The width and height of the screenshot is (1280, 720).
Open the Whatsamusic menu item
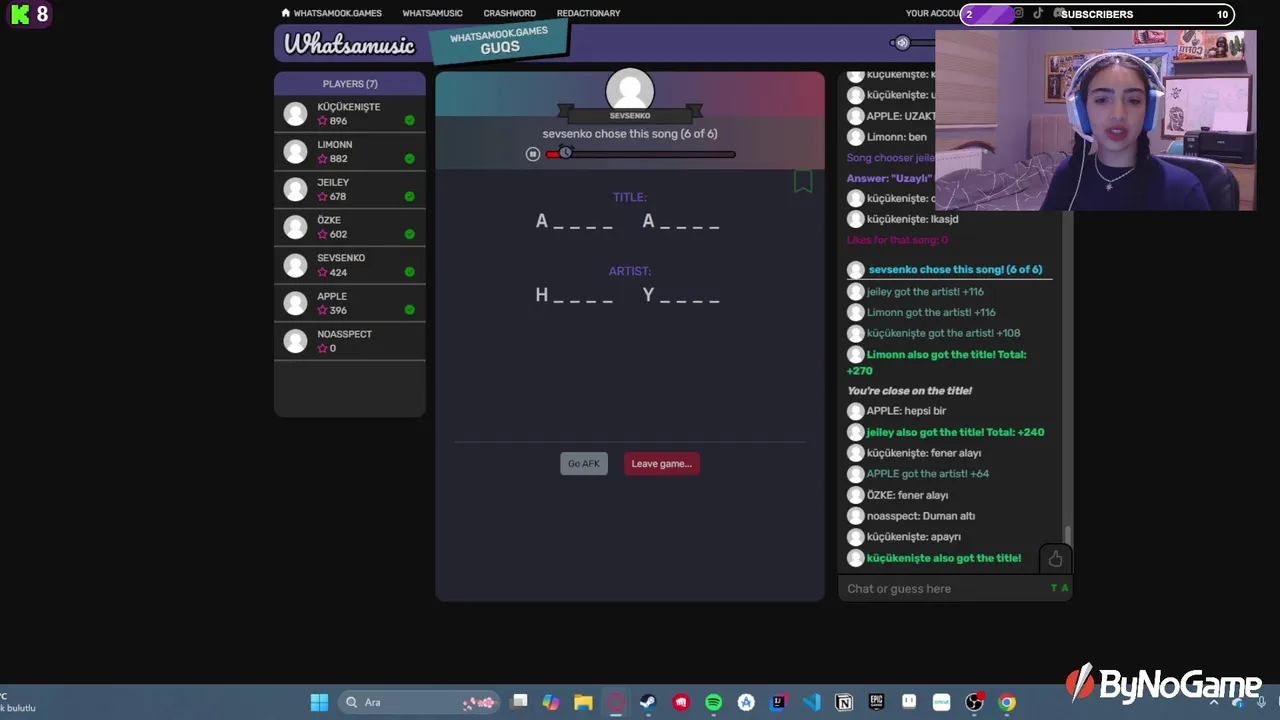[x=432, y=13]
